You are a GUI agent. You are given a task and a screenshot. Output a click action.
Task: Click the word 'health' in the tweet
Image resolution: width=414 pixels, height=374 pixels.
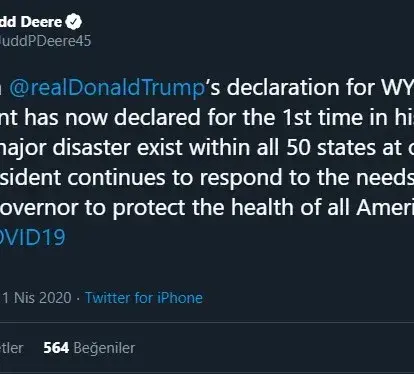point(263,207)
